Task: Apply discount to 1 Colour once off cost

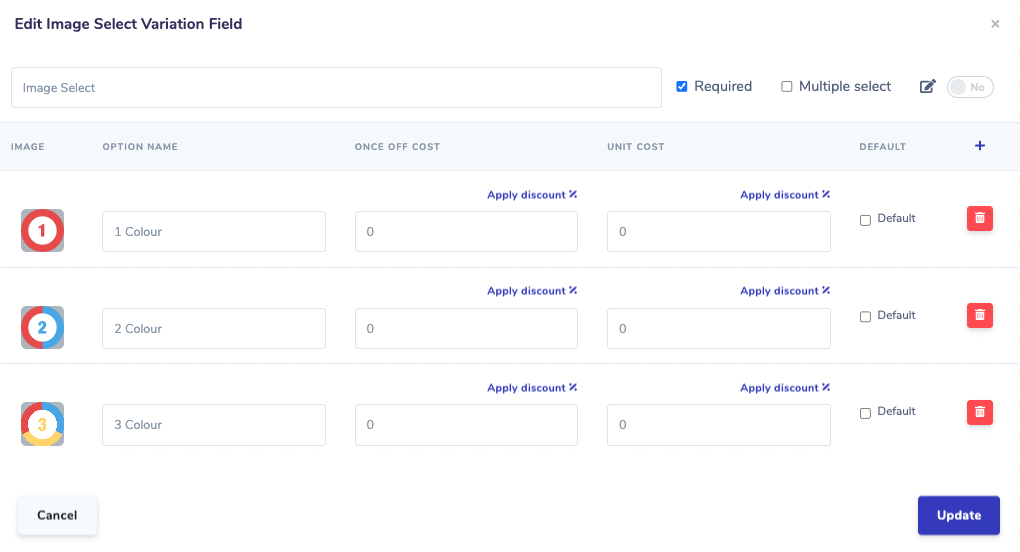Action: click(532, 195)
